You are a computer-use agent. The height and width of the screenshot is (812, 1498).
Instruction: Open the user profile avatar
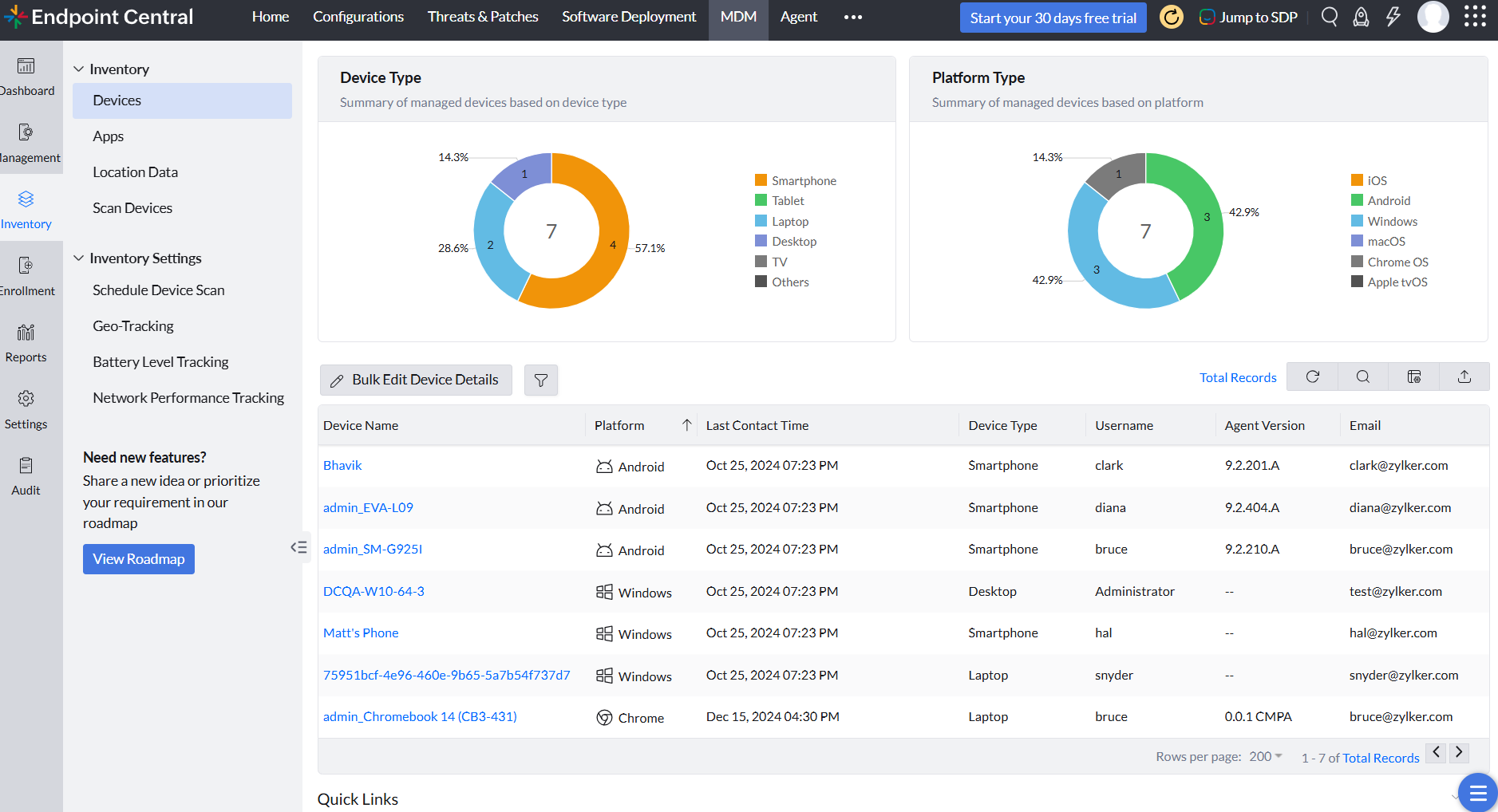[x=1433, y=17]
